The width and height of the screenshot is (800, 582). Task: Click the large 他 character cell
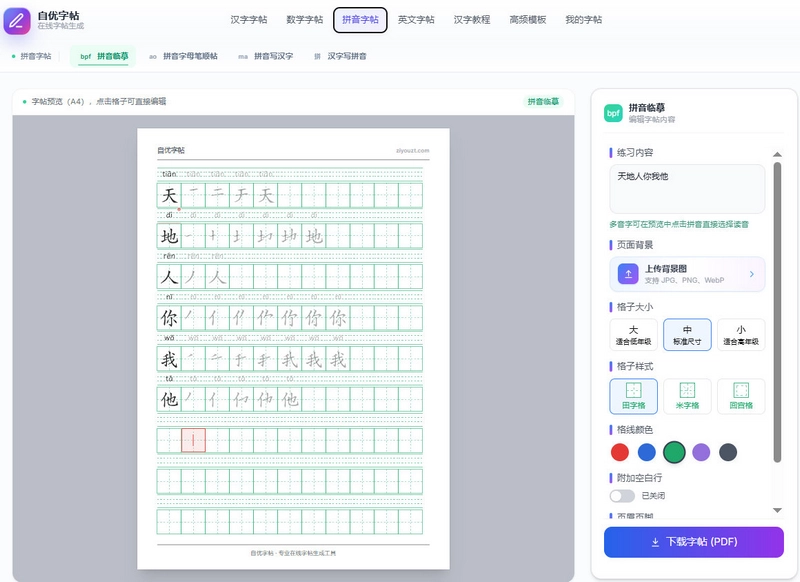pyautogui.click(x=169, y=399)
